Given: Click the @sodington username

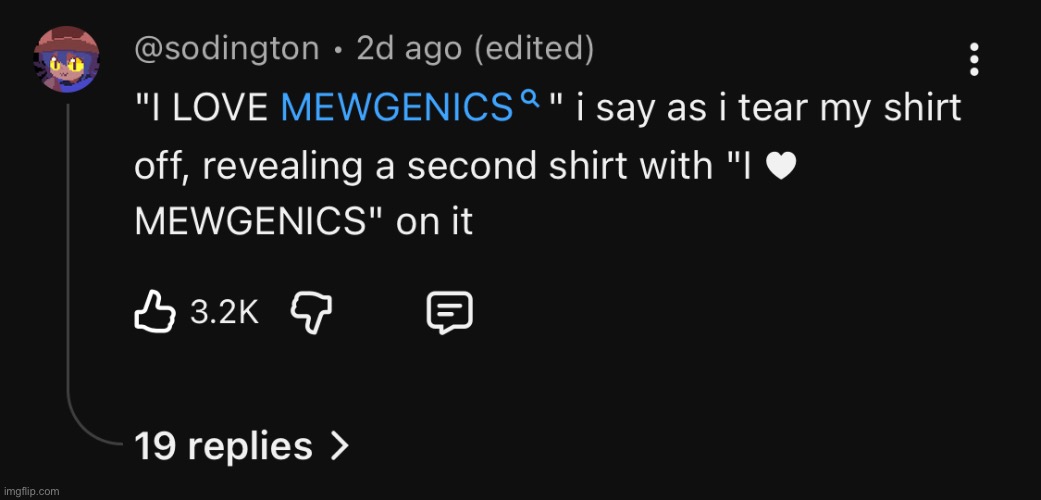Looking at the screenshot, I should tap(227, 49).
